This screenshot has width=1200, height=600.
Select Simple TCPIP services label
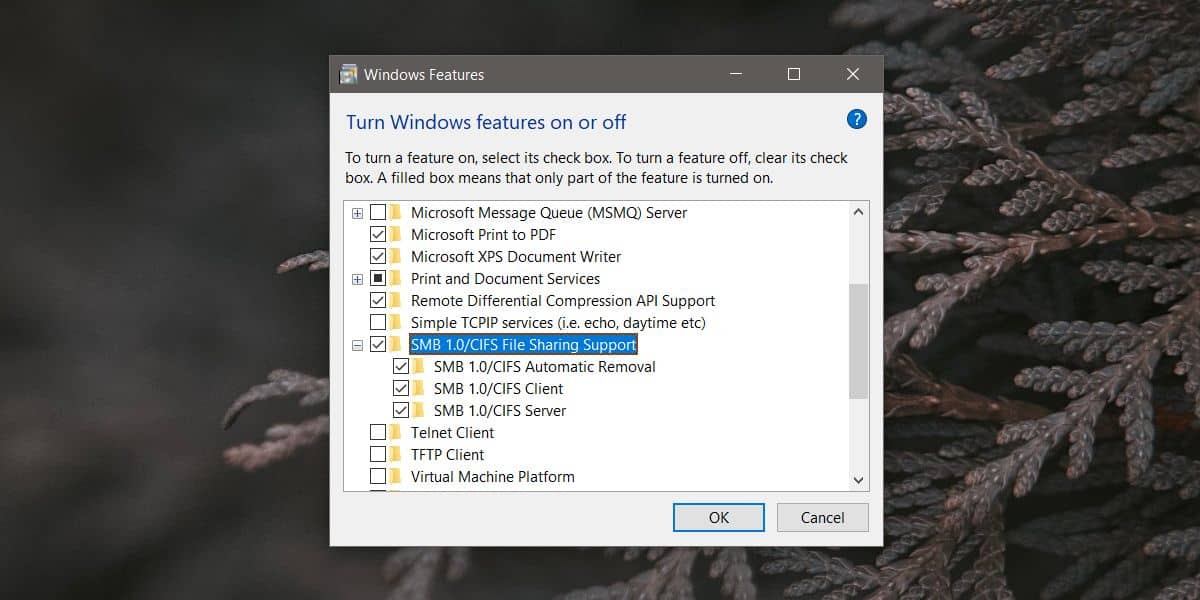click(558, 322)
